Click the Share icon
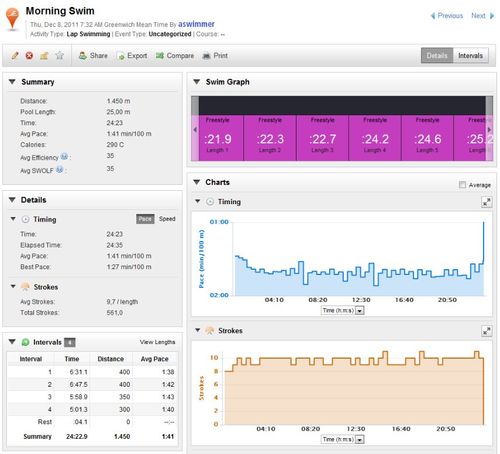Screen dimensions: 500x454 pos(83,56)
